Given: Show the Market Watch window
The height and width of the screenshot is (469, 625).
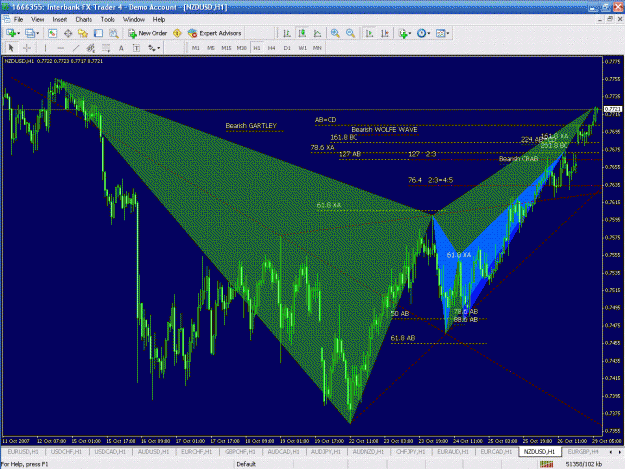Looking at the screenshot, I should point(52,33).
